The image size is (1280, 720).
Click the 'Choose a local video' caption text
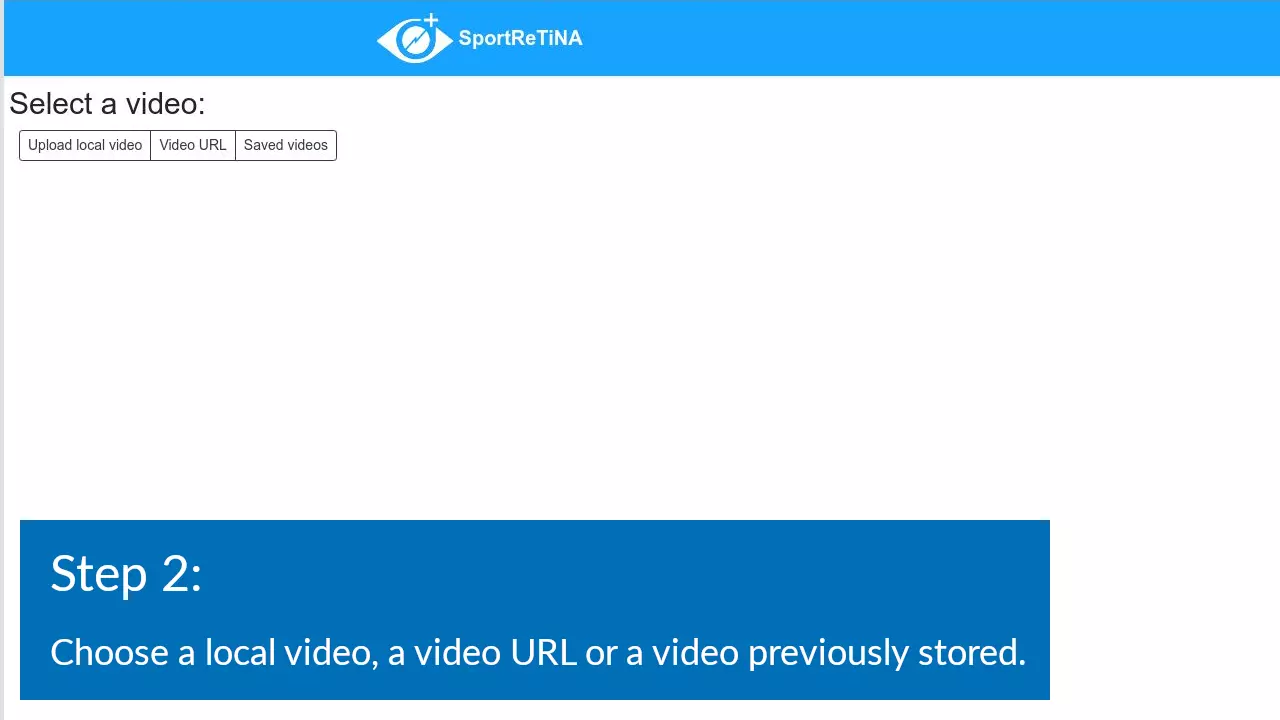(213, 652)
